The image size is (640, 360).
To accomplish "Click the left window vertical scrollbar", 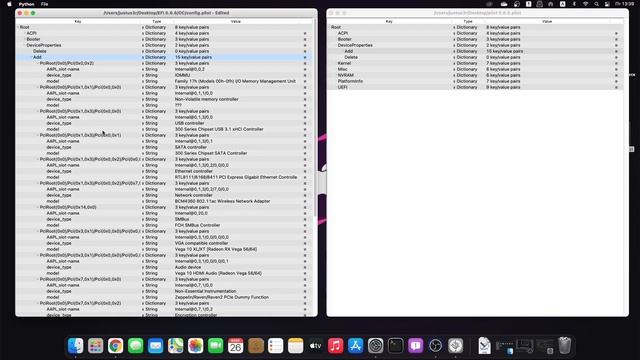I will (315, 118).
